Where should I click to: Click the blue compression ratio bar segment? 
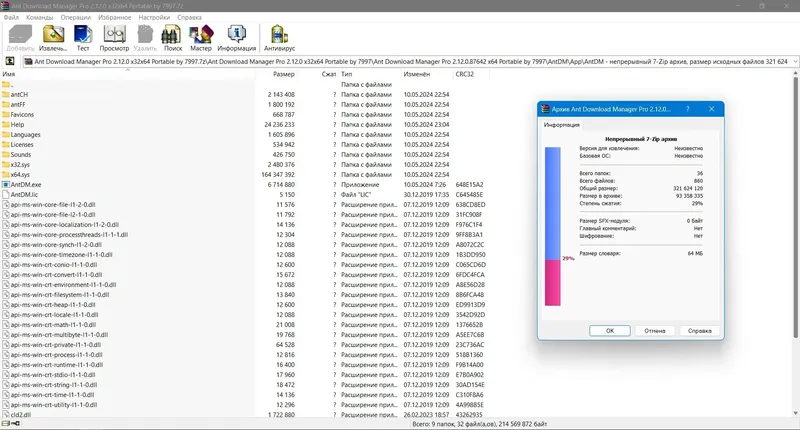(553, 204)
